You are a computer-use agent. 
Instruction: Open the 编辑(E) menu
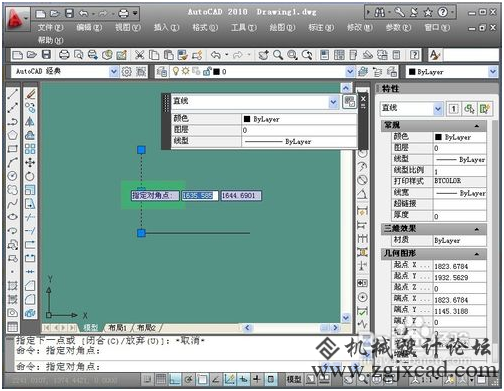click(x=89, y=27)
